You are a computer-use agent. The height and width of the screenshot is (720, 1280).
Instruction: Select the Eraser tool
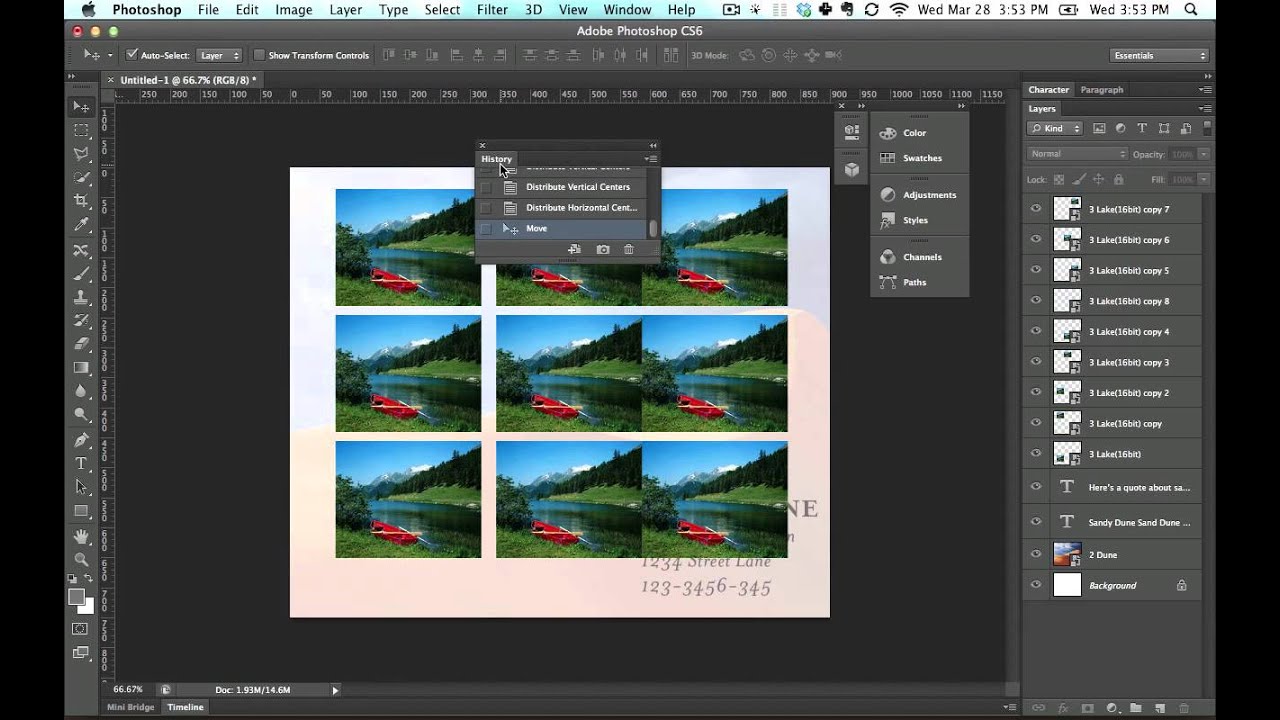pyautogui.click(x=81, y=345)
